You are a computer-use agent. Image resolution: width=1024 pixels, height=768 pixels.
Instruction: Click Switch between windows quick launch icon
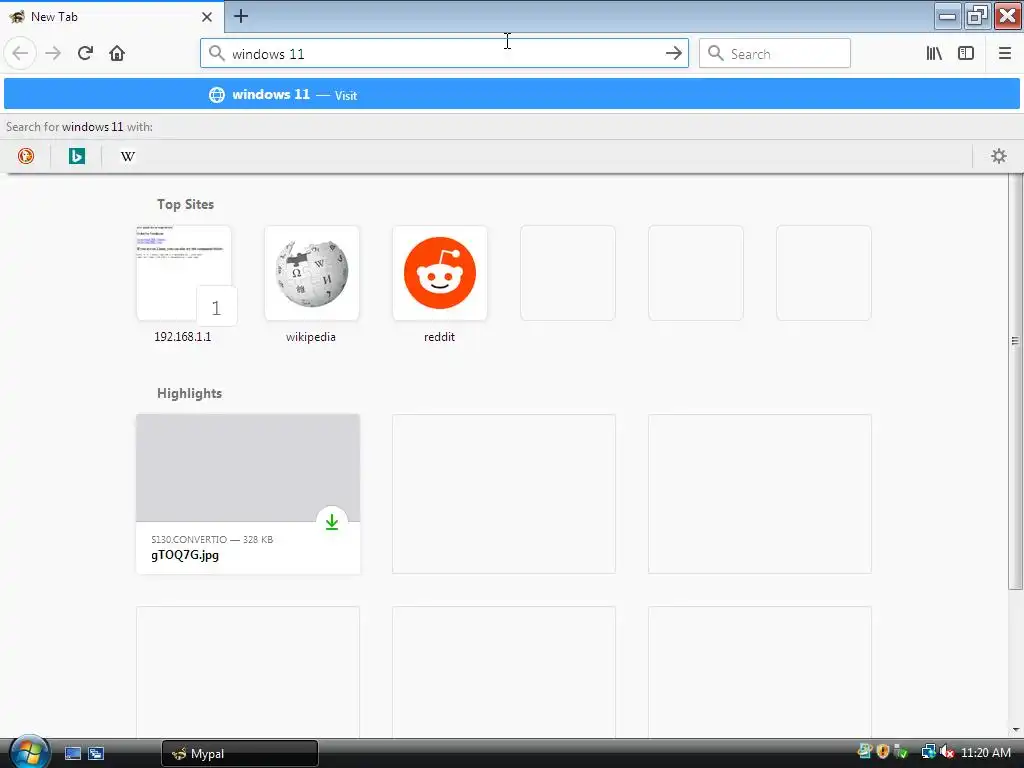(x=96, y=754)
